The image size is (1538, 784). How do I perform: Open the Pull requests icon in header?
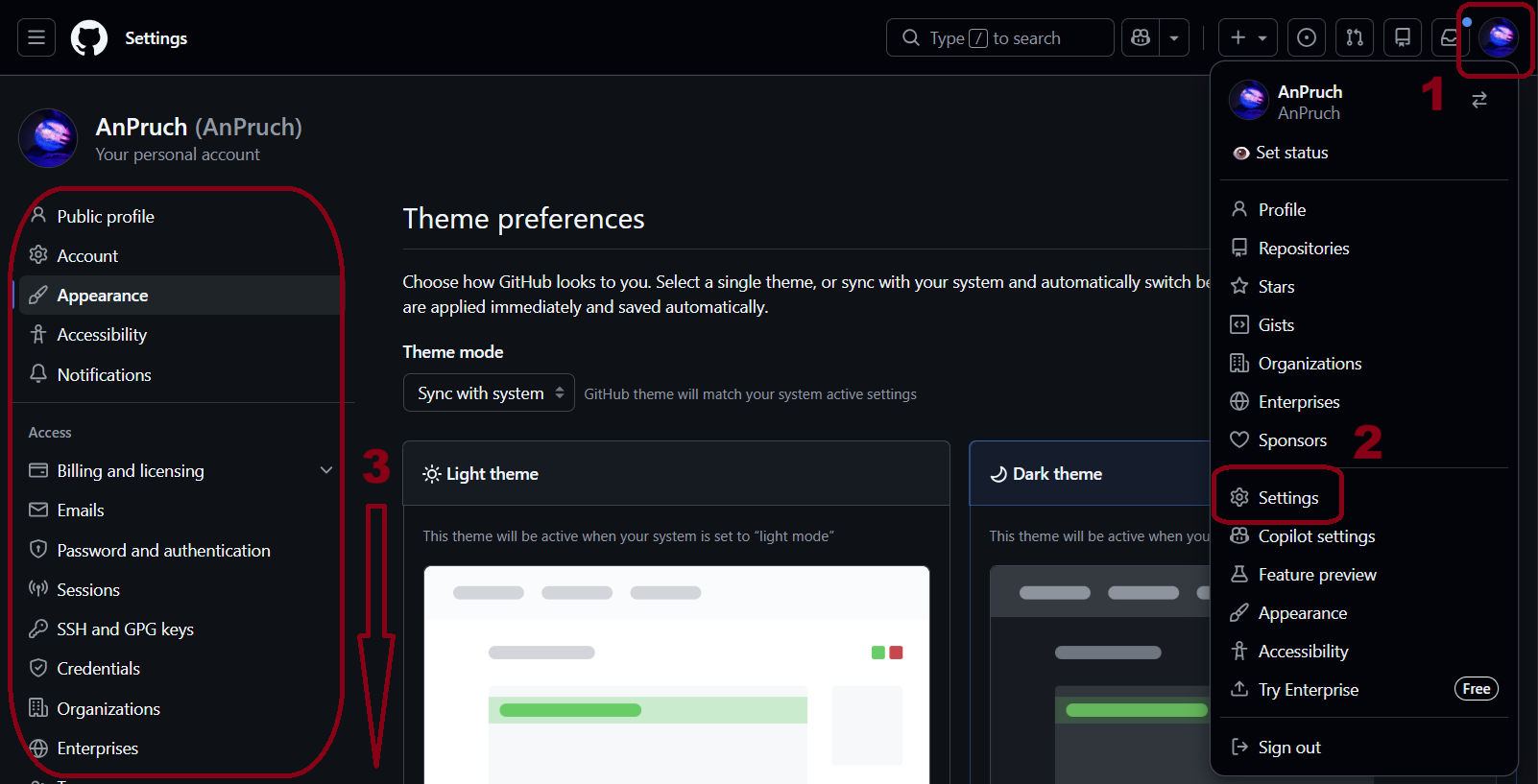(x=1355, y=37)
